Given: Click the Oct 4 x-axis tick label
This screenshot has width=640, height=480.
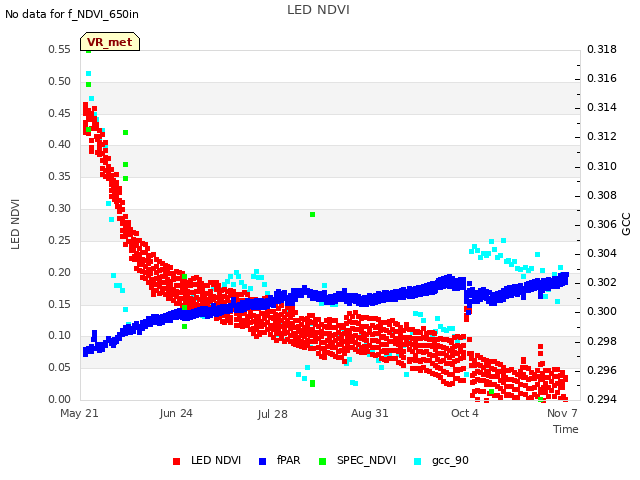Looking at the screenshot, I should tap(464, 413).
